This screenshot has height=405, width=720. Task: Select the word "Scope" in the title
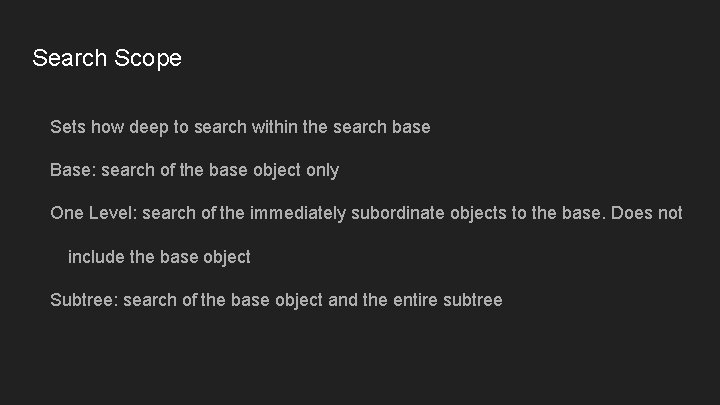click(x=148, y=59)
